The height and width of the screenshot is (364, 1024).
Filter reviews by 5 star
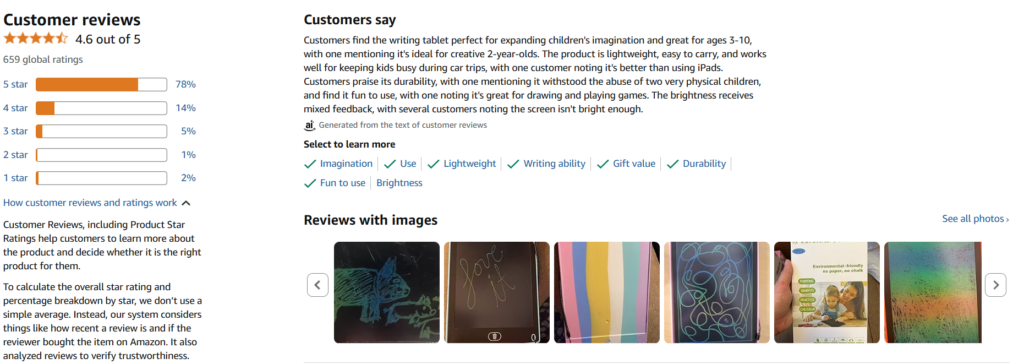15,84
